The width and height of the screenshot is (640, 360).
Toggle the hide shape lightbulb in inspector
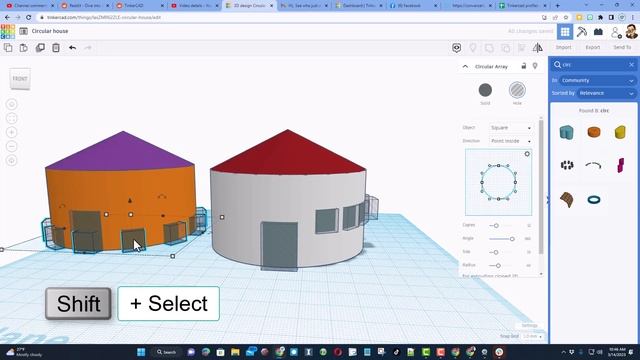(535, 66)
